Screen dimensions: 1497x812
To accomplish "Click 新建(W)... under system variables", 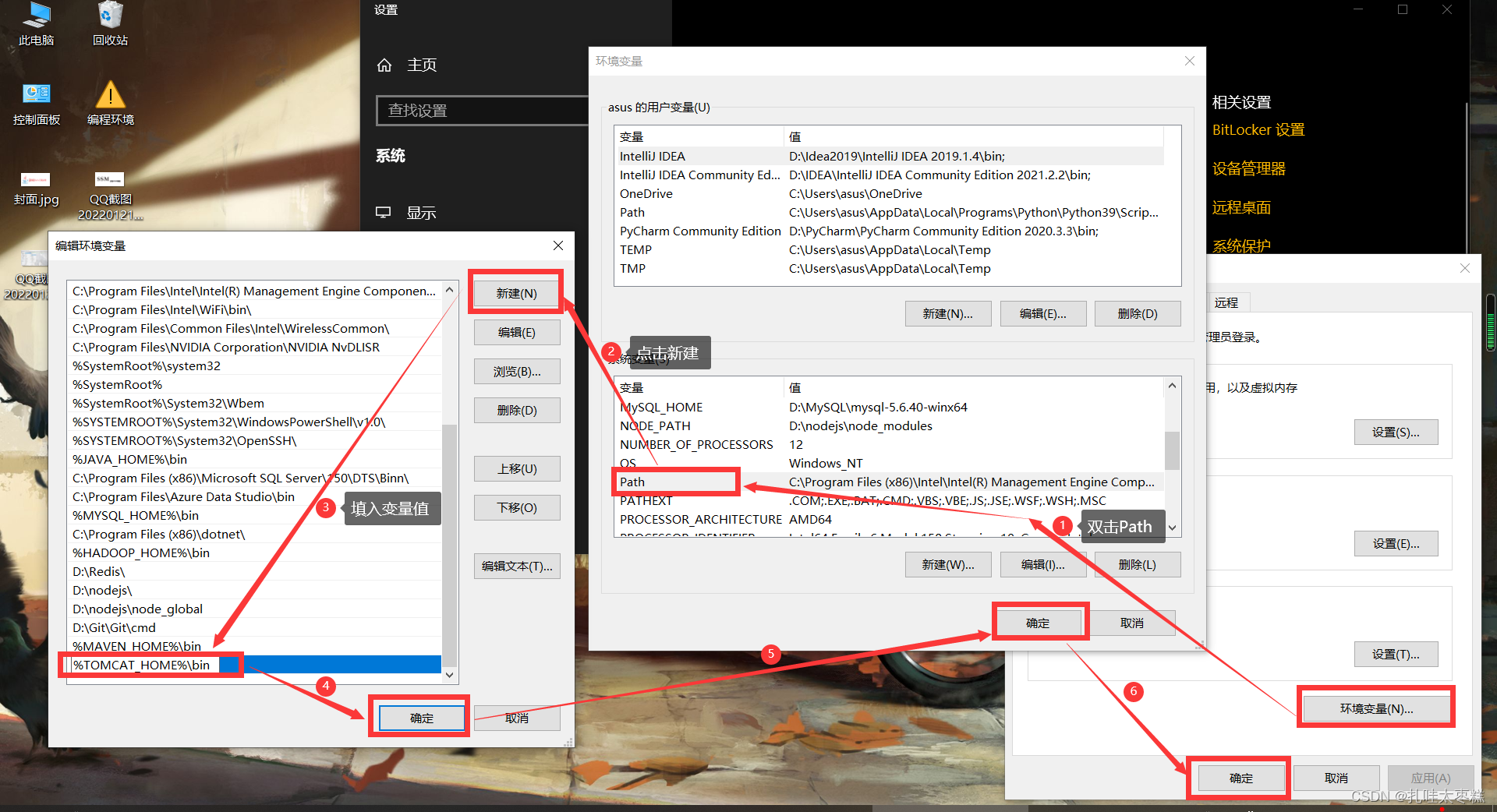I will (x=948, y=565).
